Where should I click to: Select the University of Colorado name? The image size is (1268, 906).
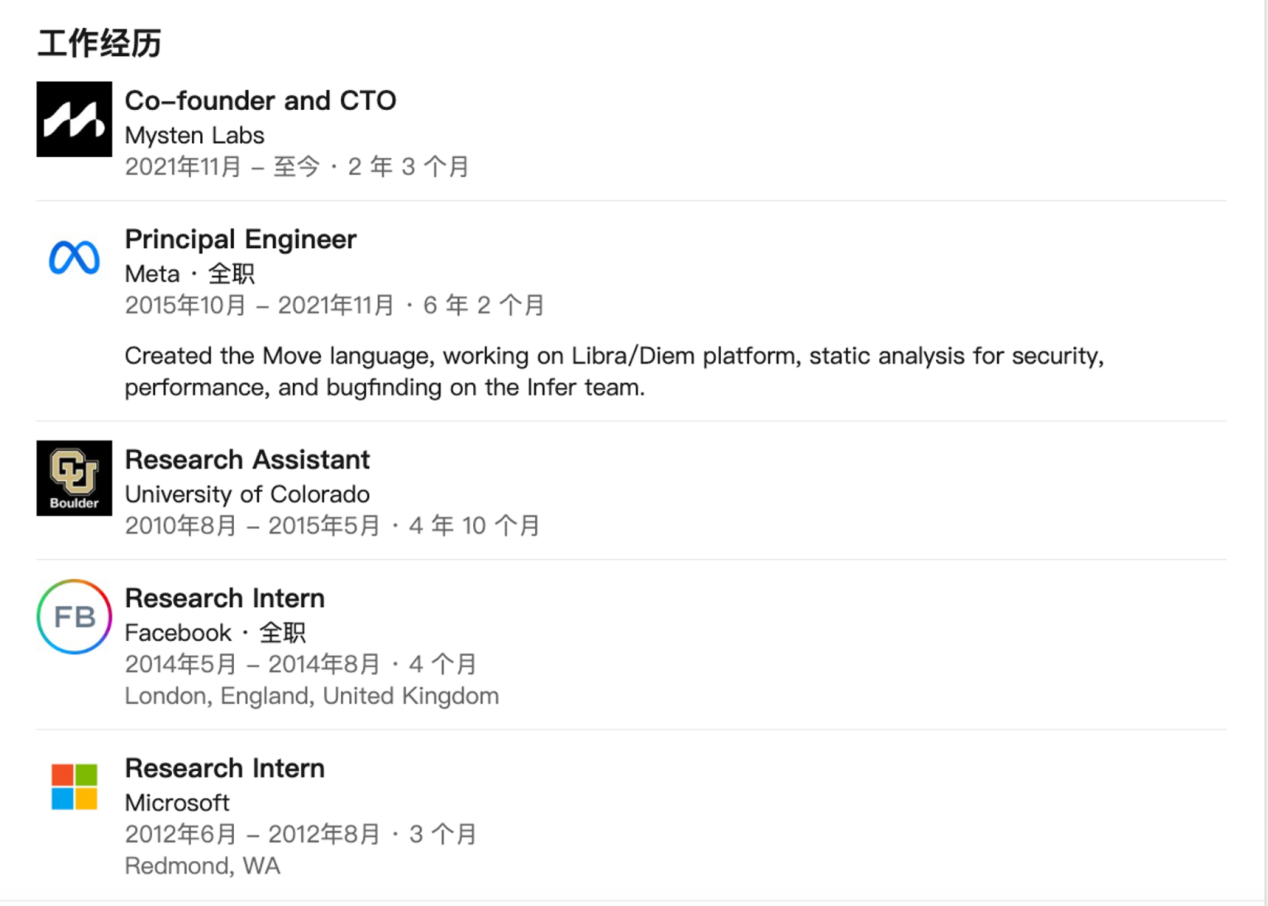click(247, 494)
